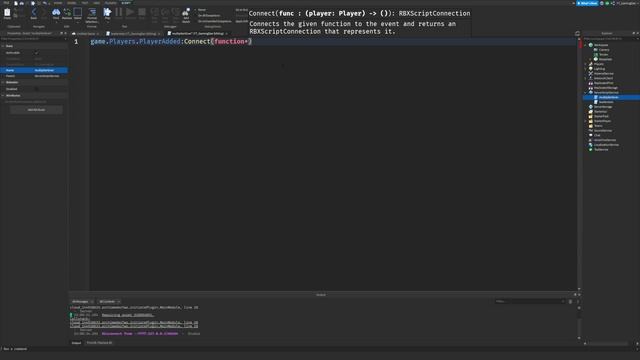The height and width of the screenshot is (360, 640).
Task: Select StarterPlayer in Explorer
Action: 602,121
